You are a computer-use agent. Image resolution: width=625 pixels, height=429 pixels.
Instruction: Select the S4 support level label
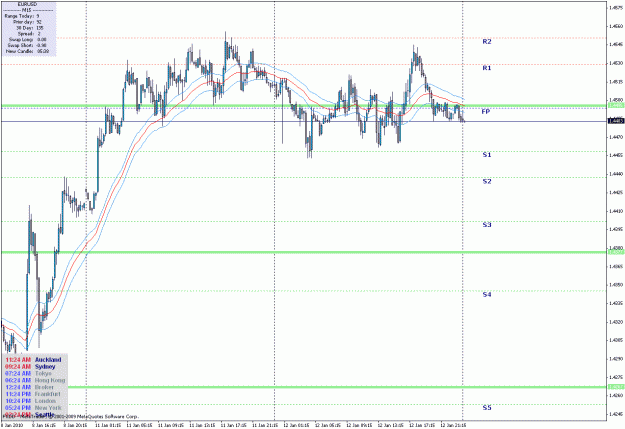click(x=487, y=295)
